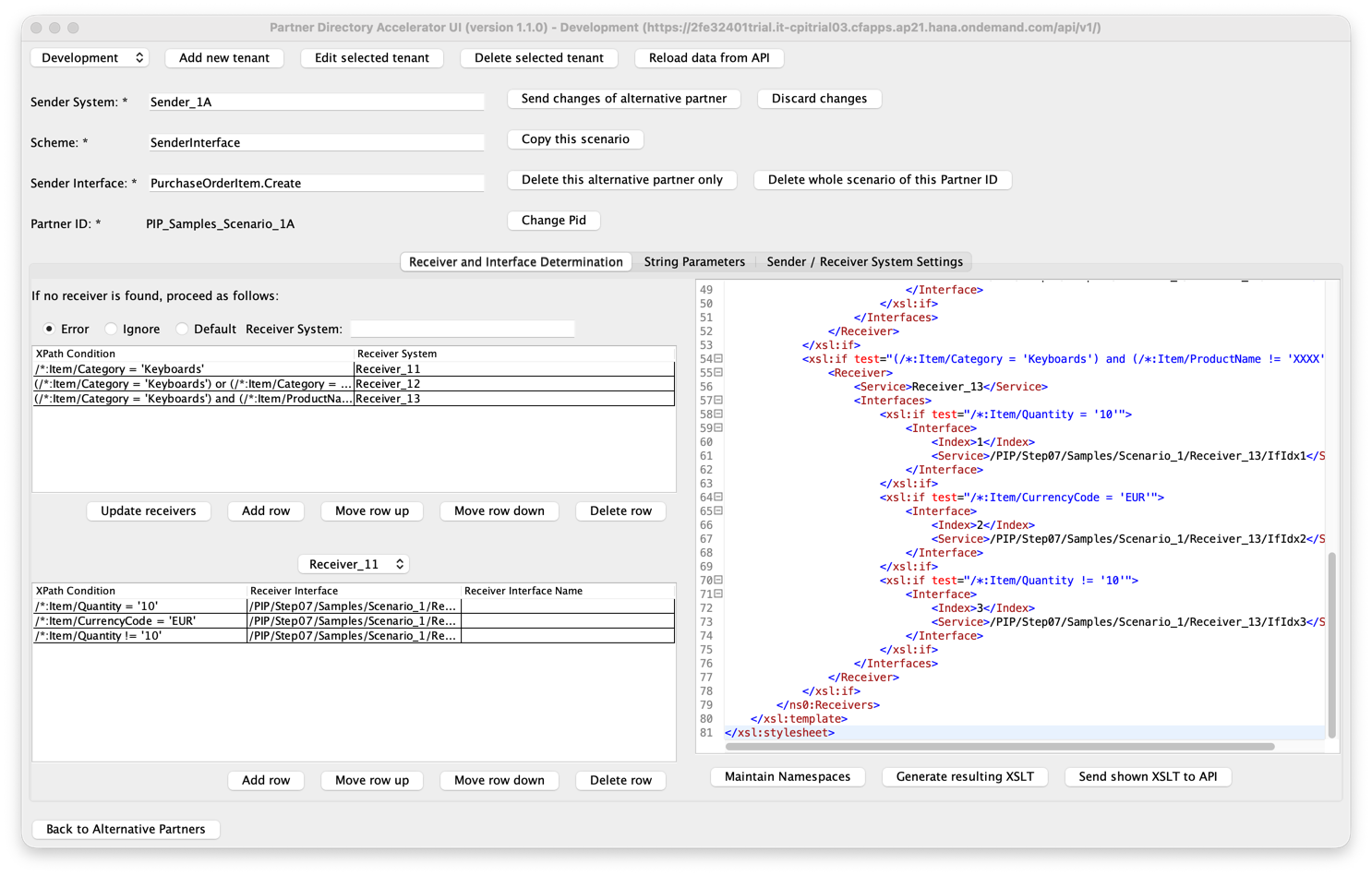Select the Receiver_13 table cell
1372x876 pixels.
(x=514, y=399)
